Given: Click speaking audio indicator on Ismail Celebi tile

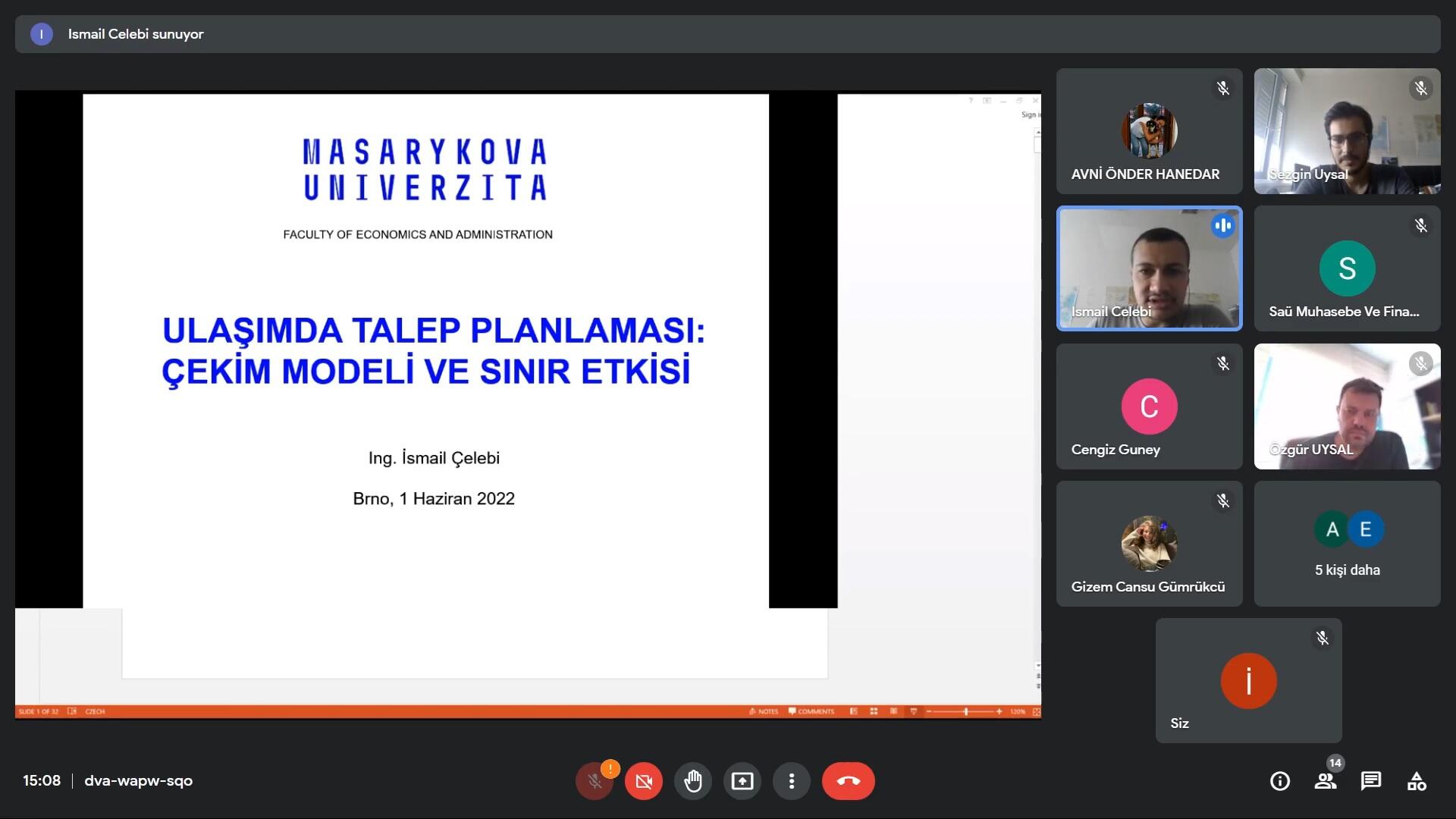Looking at the screenshot, I should click(1223, 226).
